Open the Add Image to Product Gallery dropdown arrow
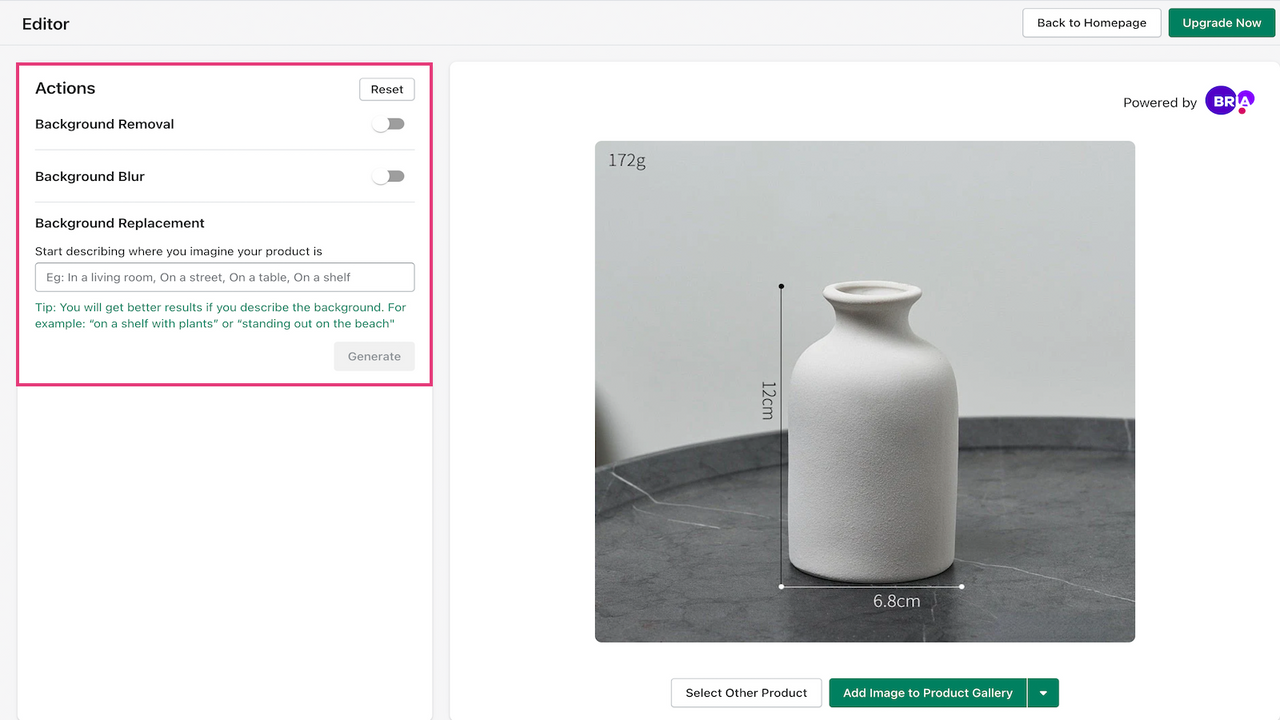1280x720 pixels. 1043,692
